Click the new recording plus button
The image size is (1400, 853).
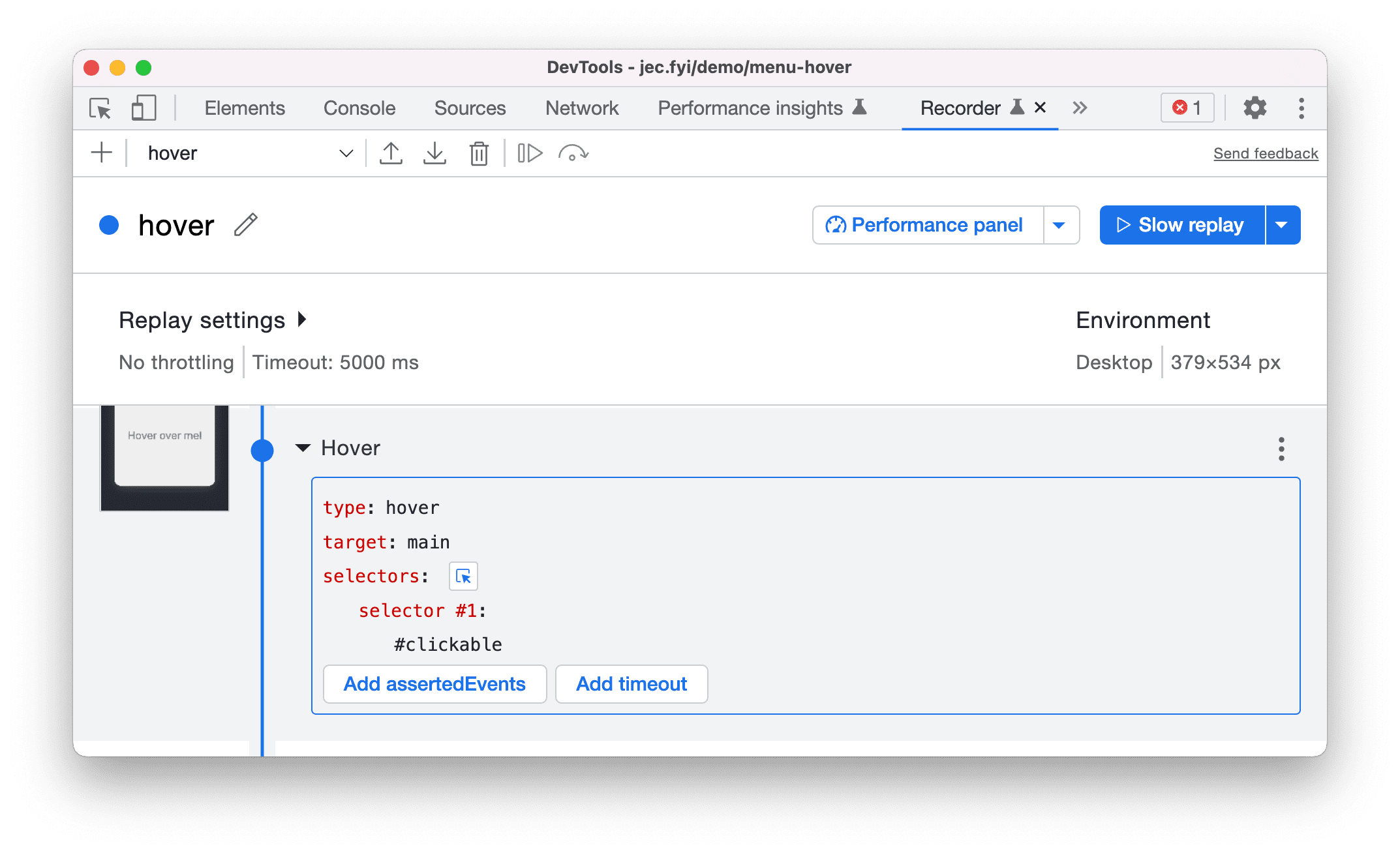coord(100,152)
